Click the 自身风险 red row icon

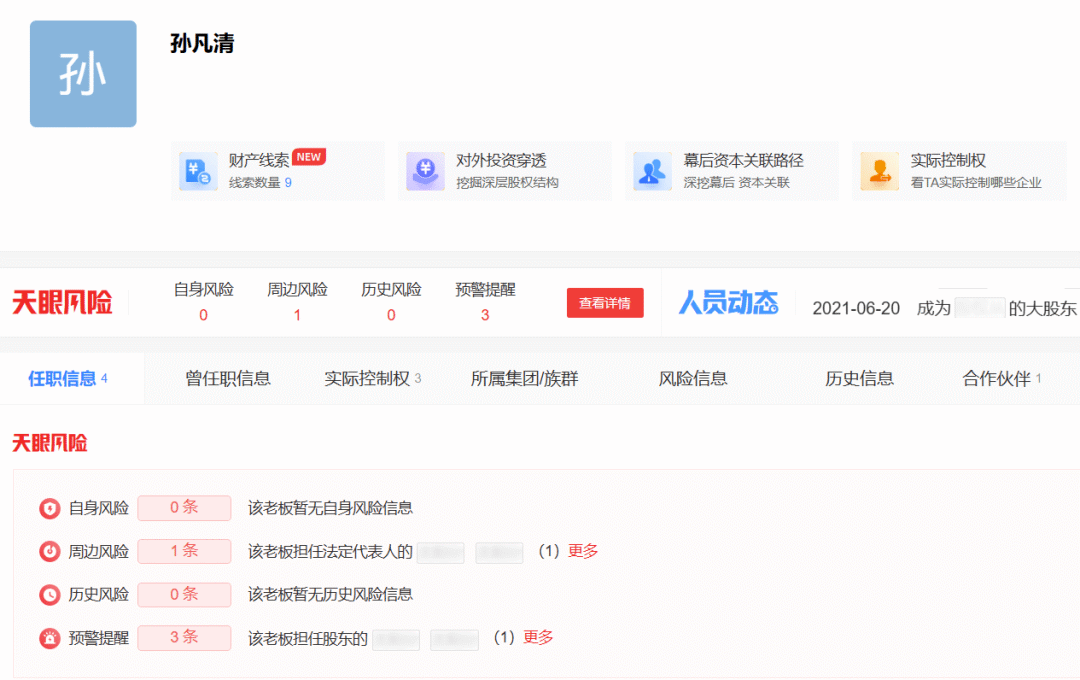coord(49,508)
